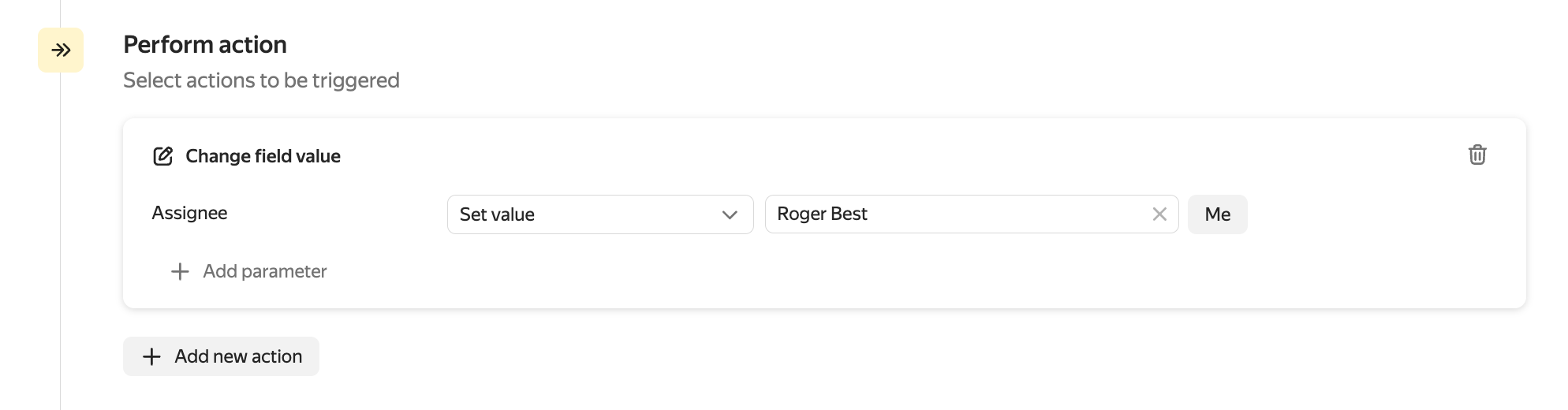Viewport: 1568px width, 410px height.
Task: Click the pencil edit icon beside Change field value
Action: [x=162, y=156]
